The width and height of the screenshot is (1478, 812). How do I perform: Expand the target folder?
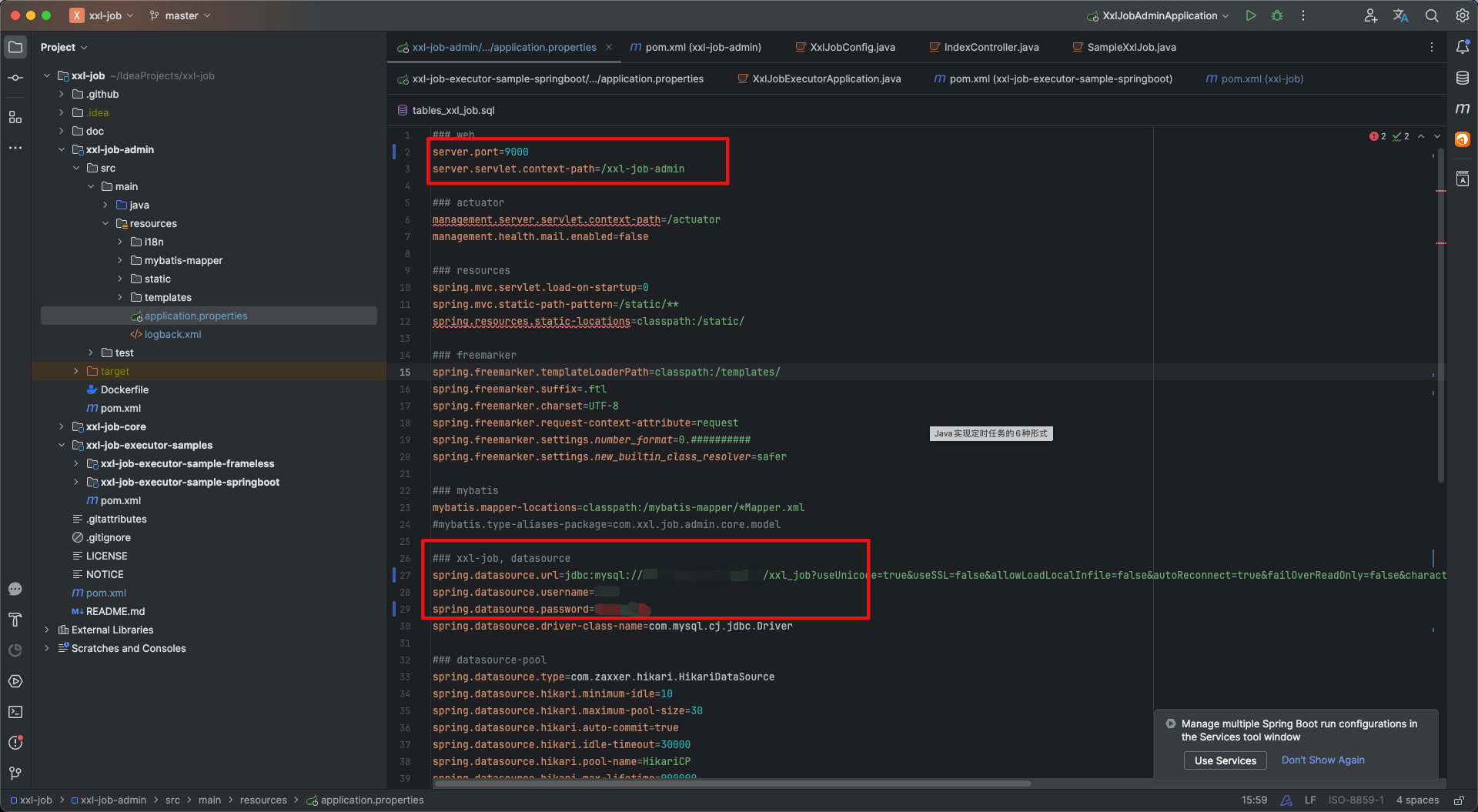coord(76,371)
